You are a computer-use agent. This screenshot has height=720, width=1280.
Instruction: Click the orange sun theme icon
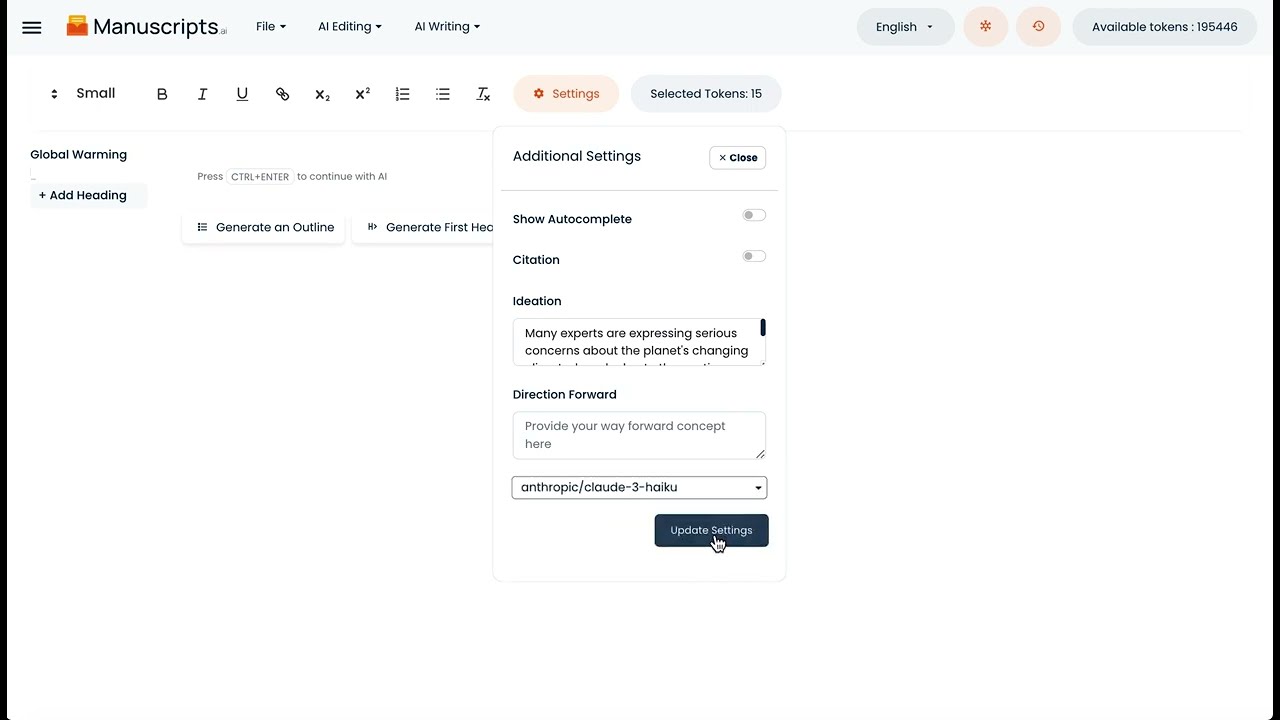coord(986,27)
